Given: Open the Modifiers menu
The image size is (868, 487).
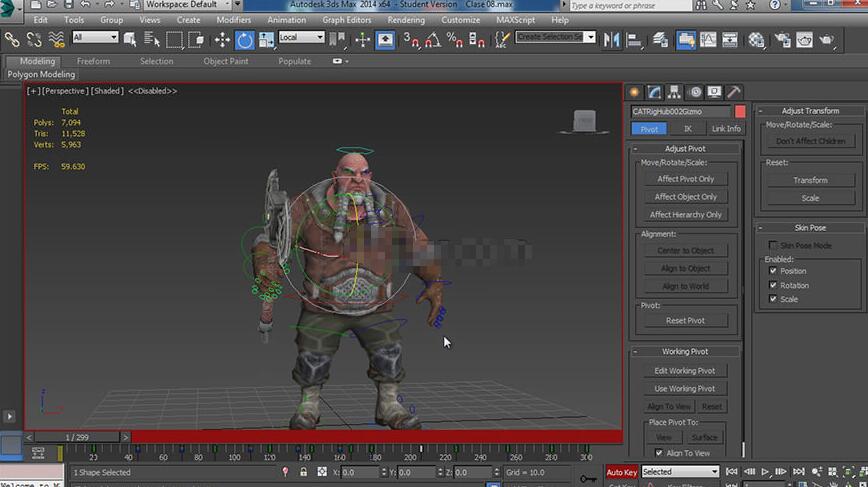Looking at the screenshot, I should coord(233,20).
